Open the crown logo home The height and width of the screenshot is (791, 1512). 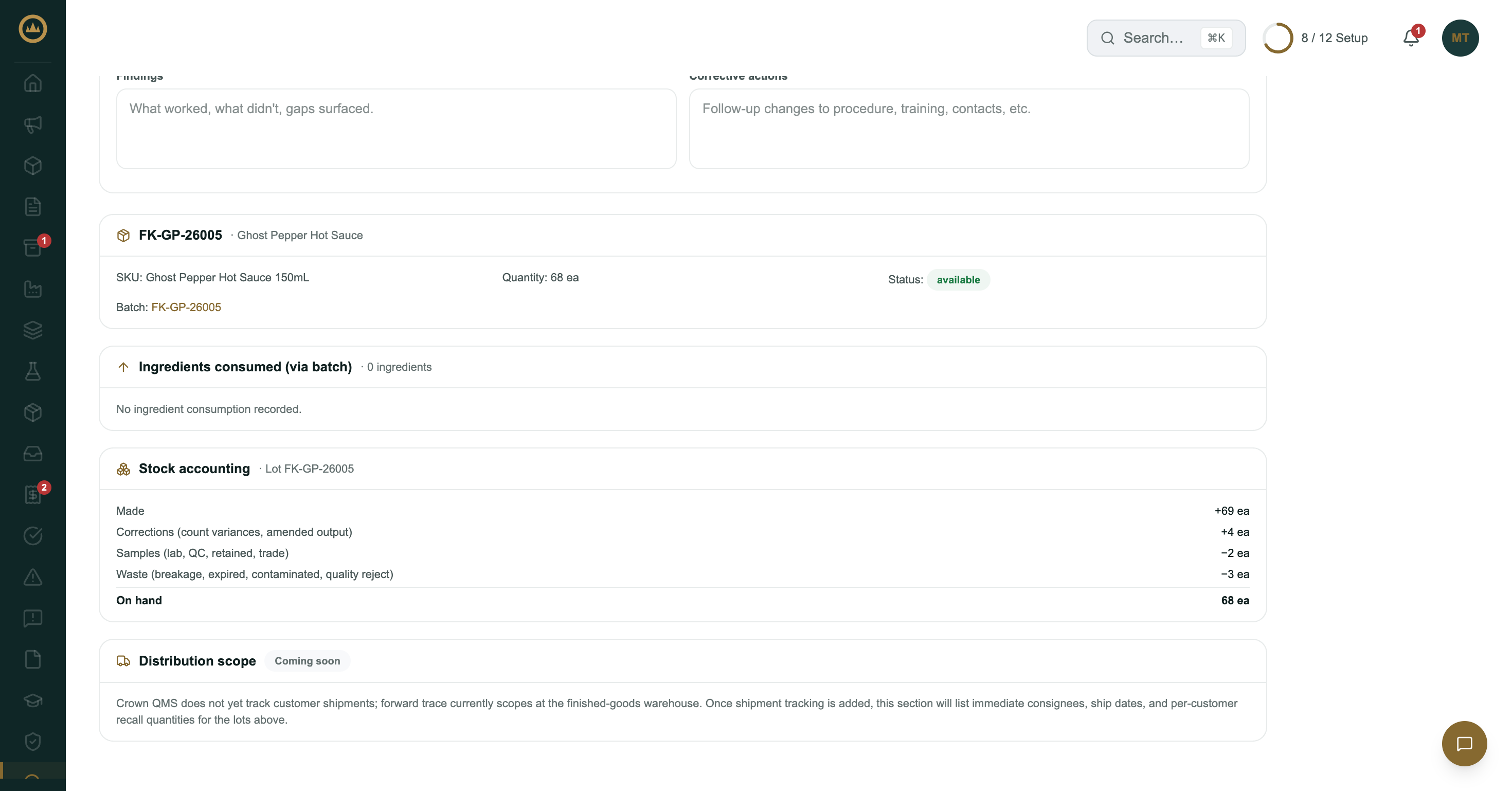click(33, 29)
